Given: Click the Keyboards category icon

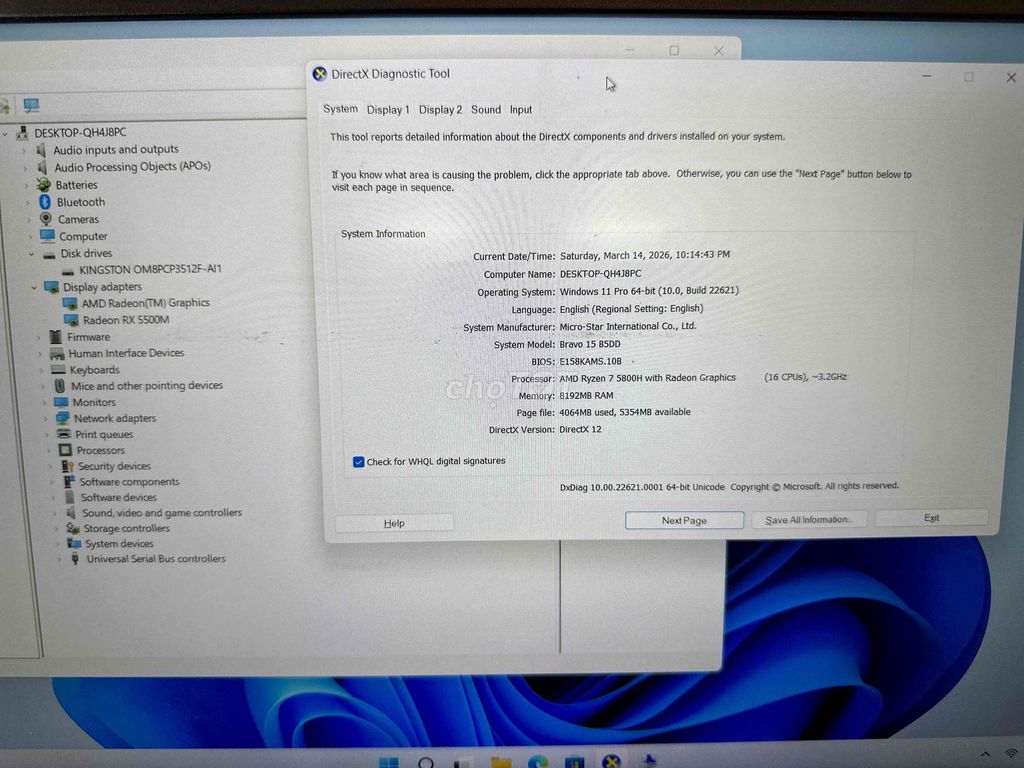Looking at the screenshot, I should (x=59, y=370).
